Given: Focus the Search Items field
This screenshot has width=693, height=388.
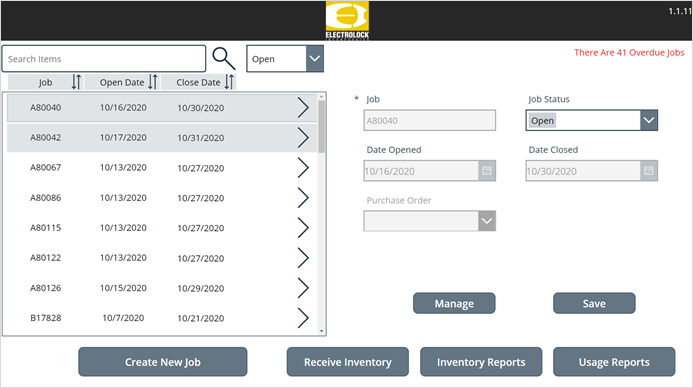Looking at the screenshot, I should point(104,59).
